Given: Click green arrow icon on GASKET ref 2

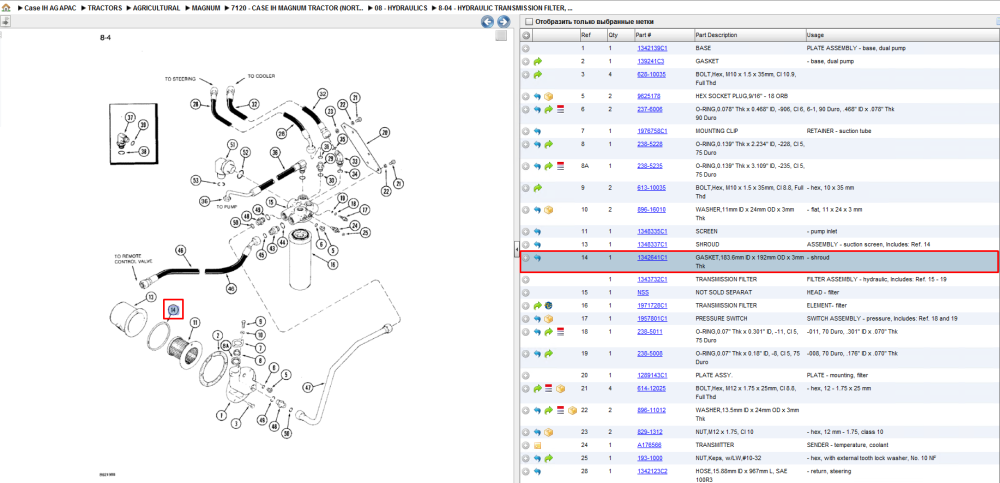Looking at the screenshot, I should [x=538, y=62].
